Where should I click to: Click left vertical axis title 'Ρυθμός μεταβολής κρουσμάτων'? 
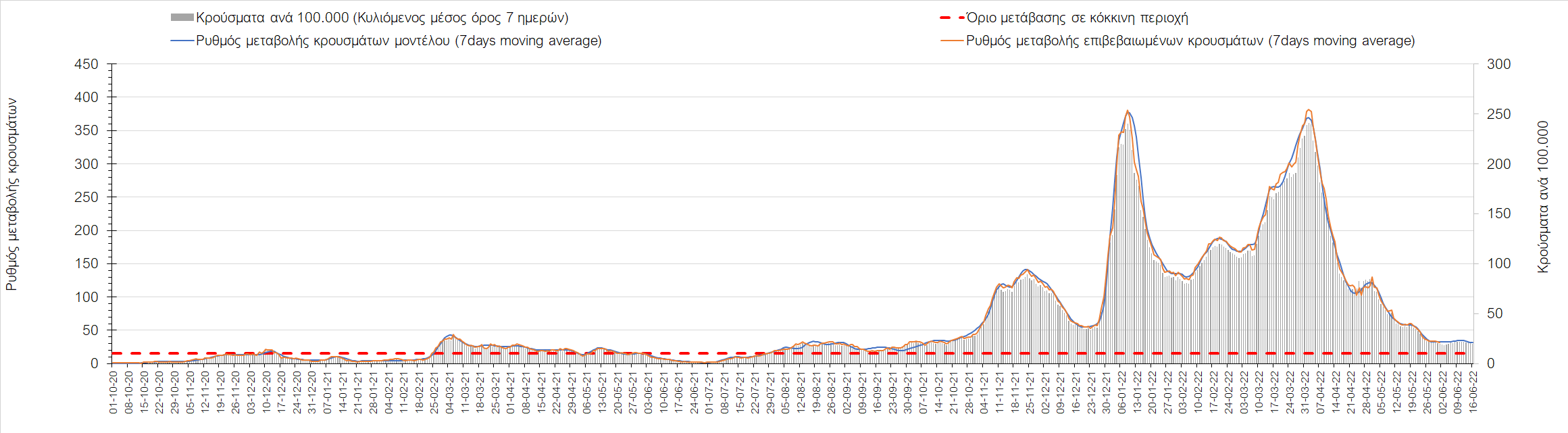(x=11, y=195)
